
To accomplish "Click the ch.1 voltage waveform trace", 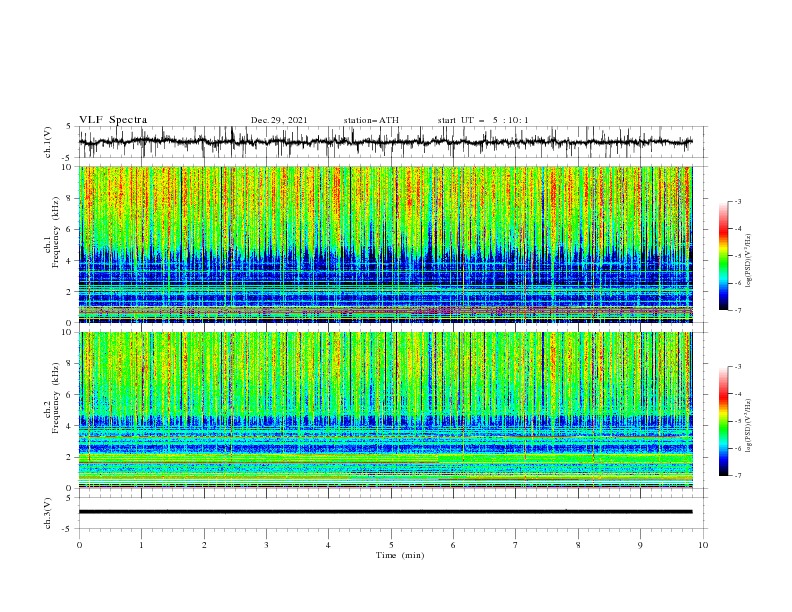I will [x=385, y=142].
